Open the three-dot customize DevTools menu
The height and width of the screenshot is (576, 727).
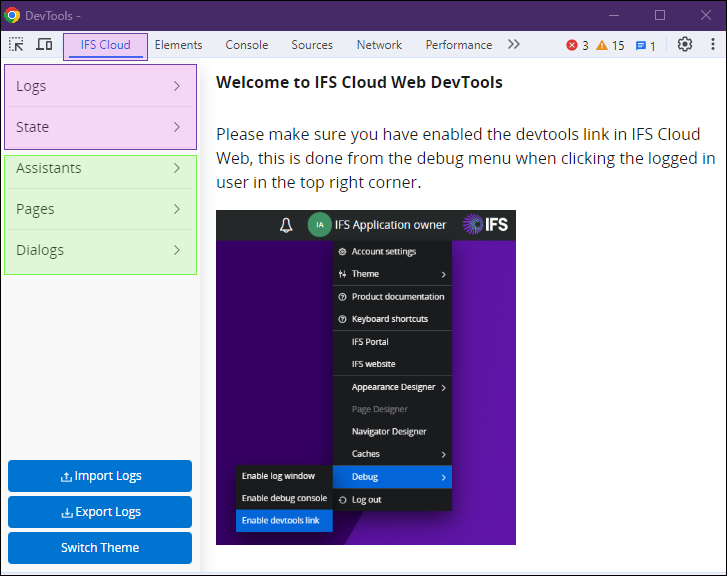712,45
